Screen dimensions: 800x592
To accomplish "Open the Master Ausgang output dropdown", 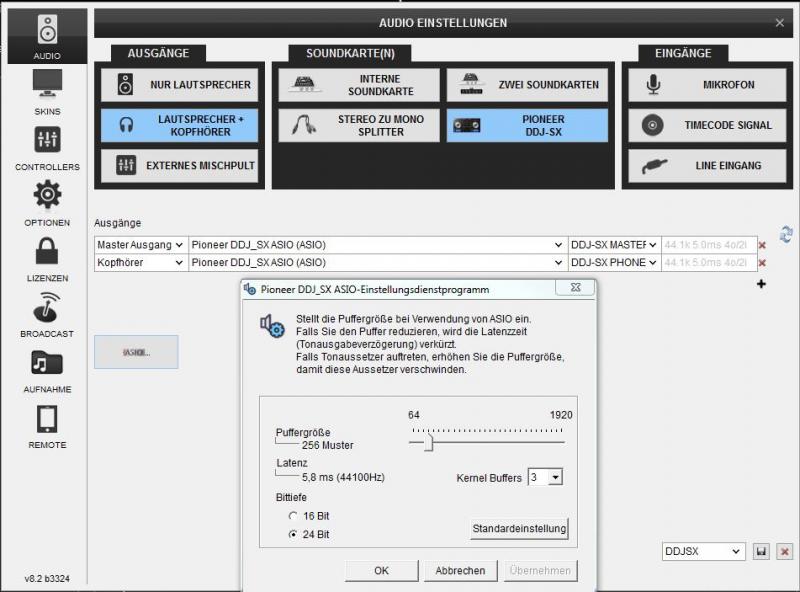I will click(140, 245).
